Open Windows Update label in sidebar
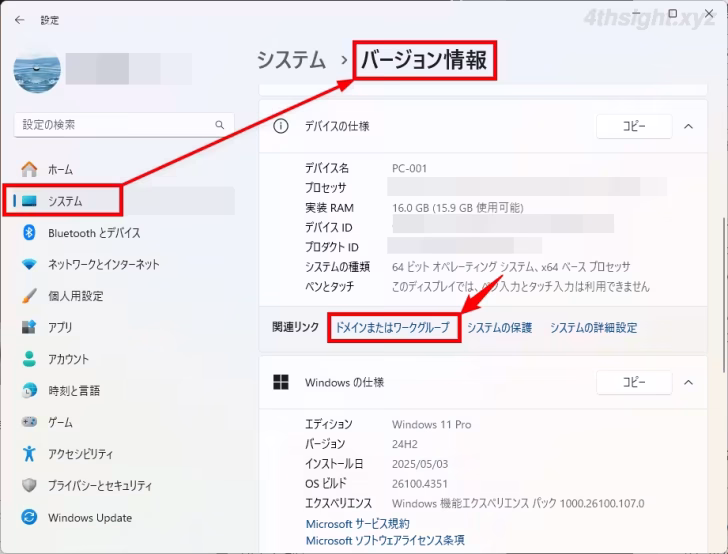The image size is (728, 554). coord(90,517)
